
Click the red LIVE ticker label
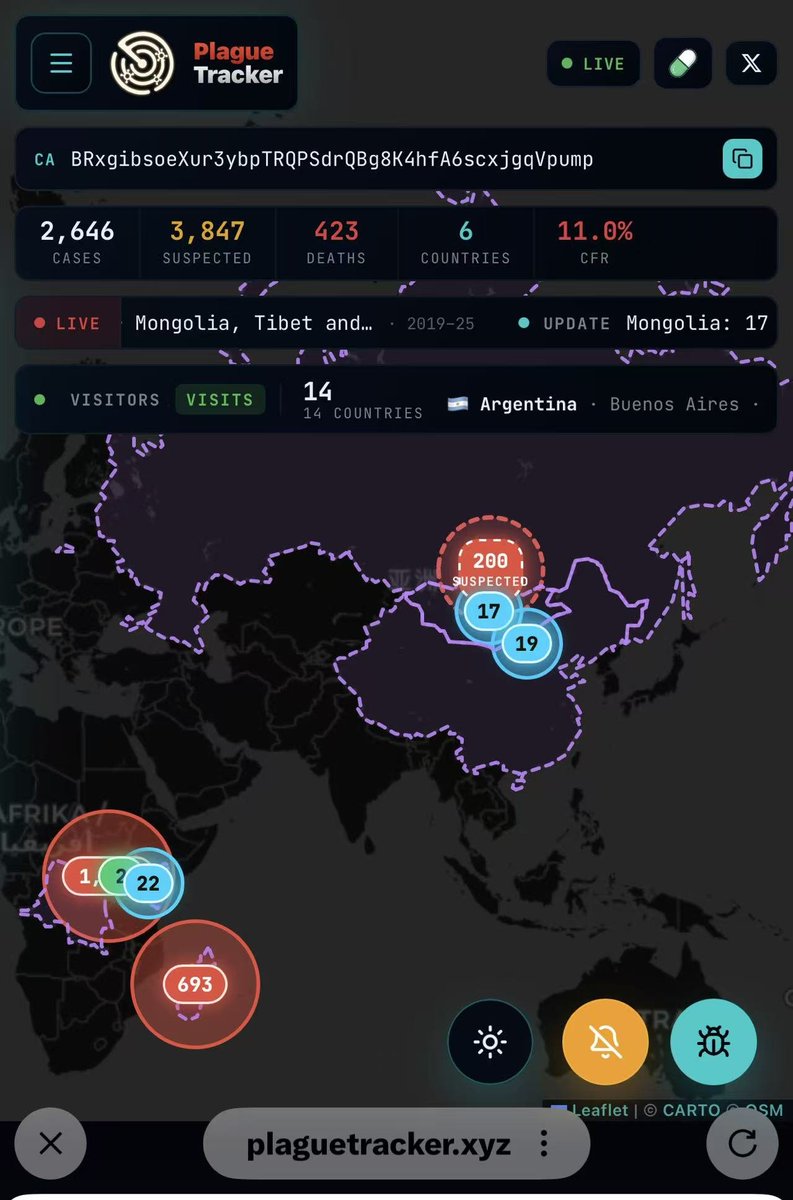[68, 323]
